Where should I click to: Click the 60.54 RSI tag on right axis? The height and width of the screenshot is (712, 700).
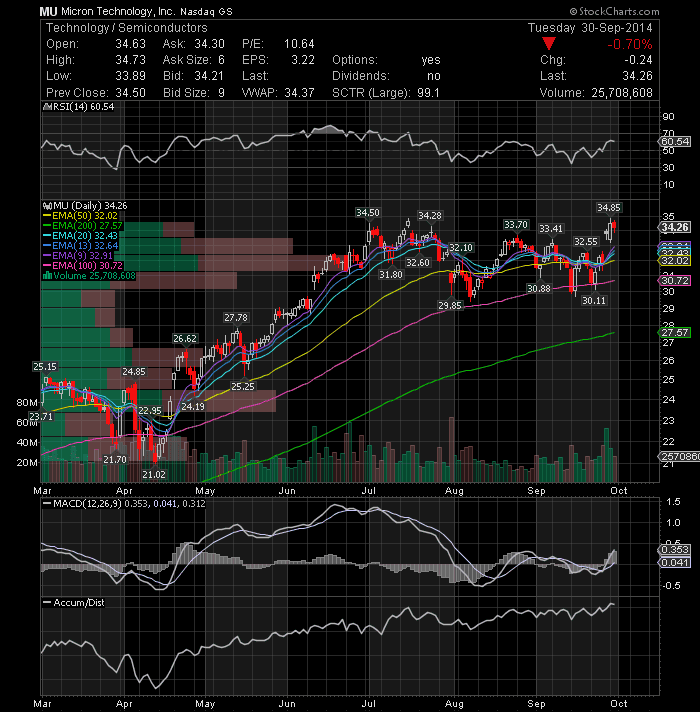[x=675, y=142]
